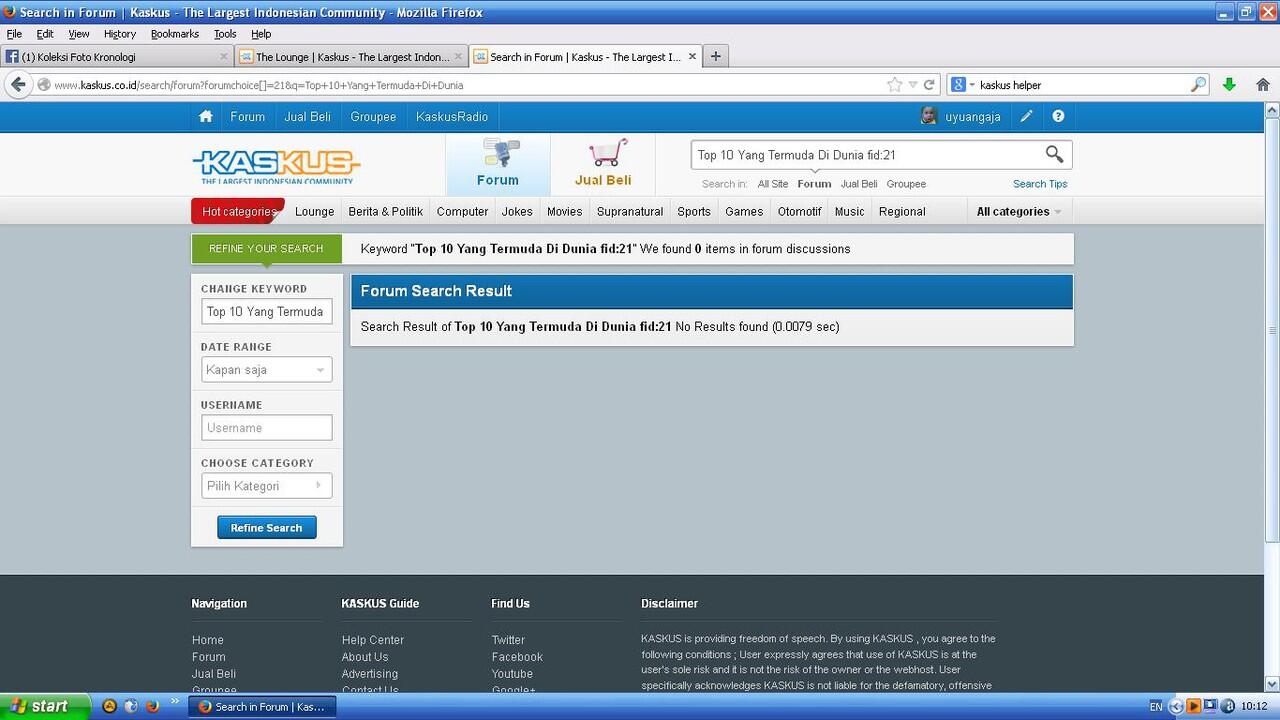
Task: Open the History menu
Action: click(x=120, y=34)
